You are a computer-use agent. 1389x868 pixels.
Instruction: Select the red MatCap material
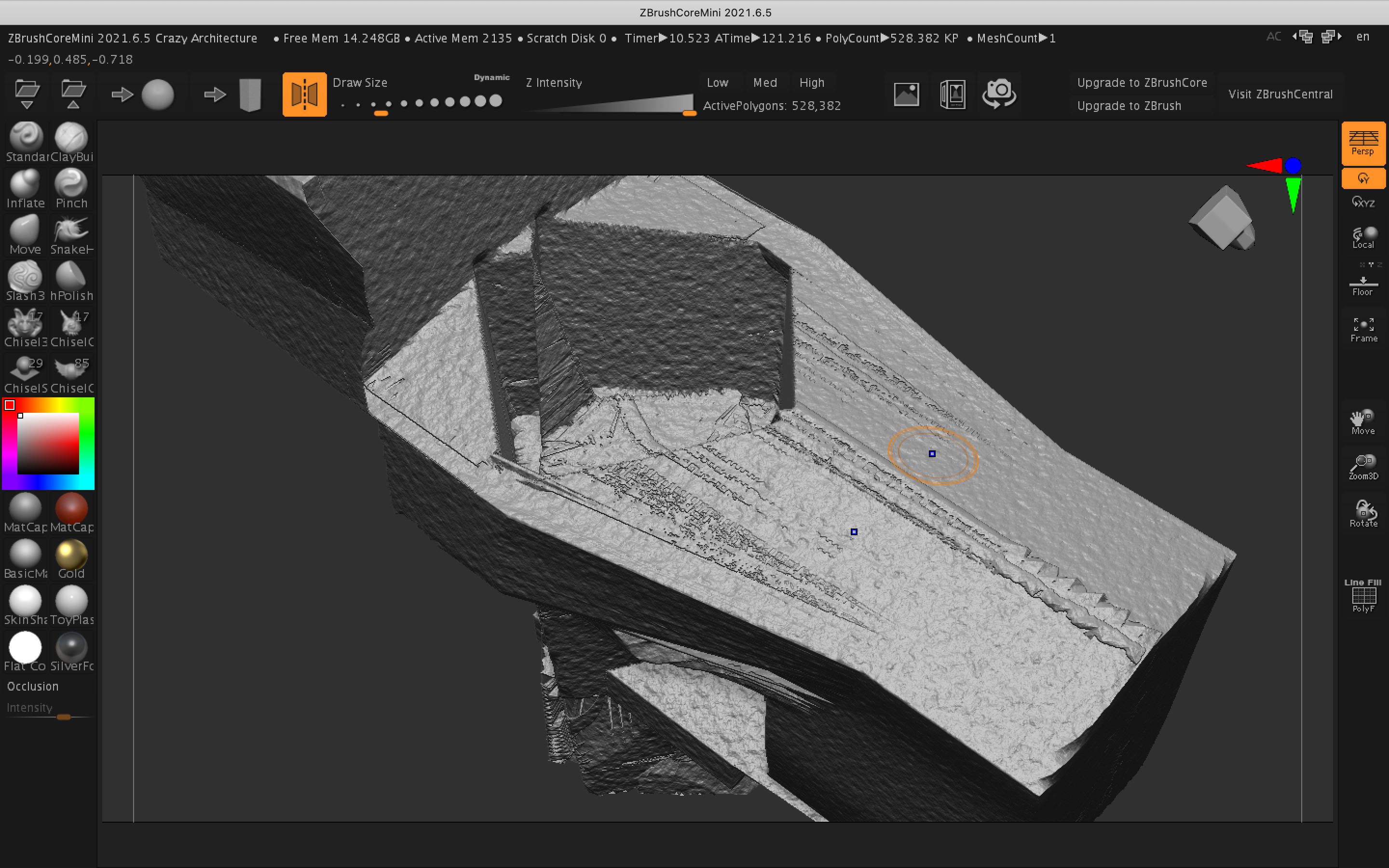click(x=72, y=512)
